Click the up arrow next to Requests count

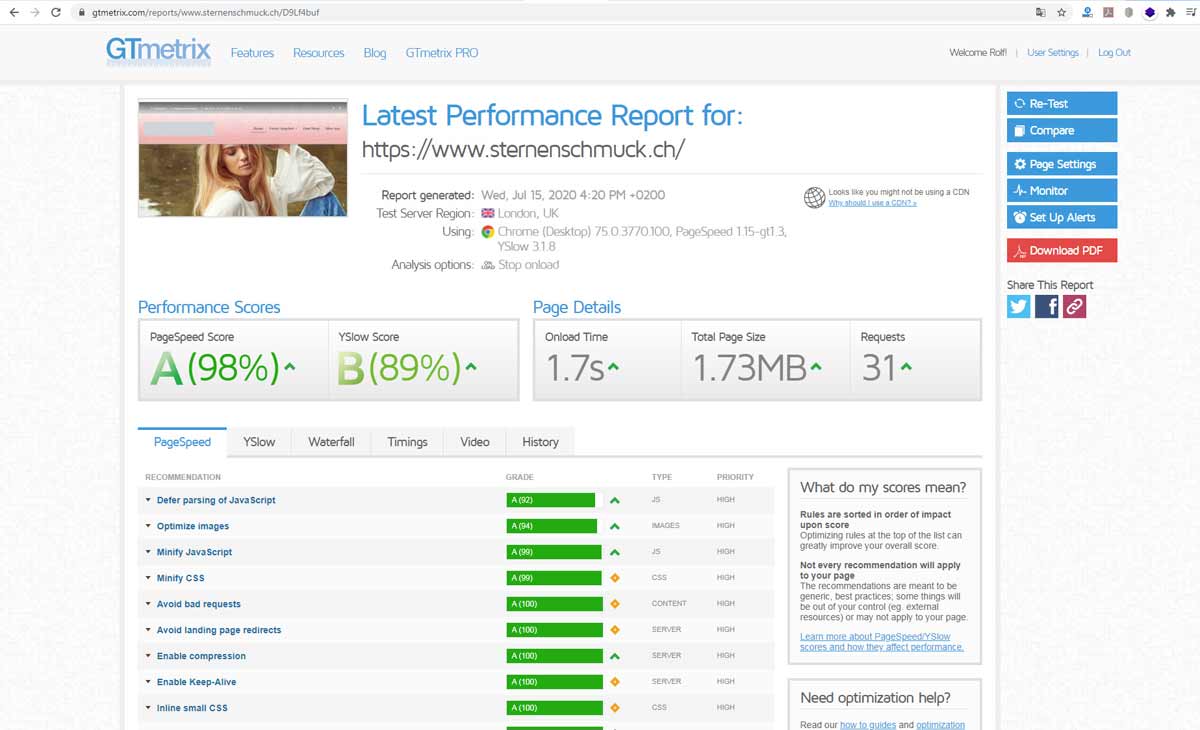click(906, 367)
